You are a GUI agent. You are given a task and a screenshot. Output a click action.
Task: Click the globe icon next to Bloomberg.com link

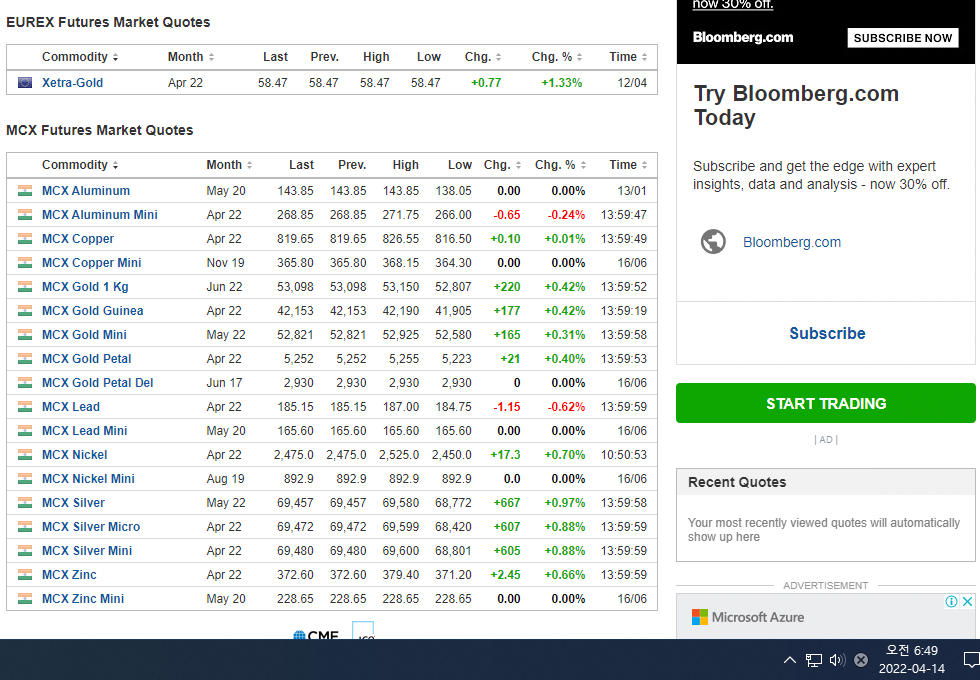click(x=713, y=242)
